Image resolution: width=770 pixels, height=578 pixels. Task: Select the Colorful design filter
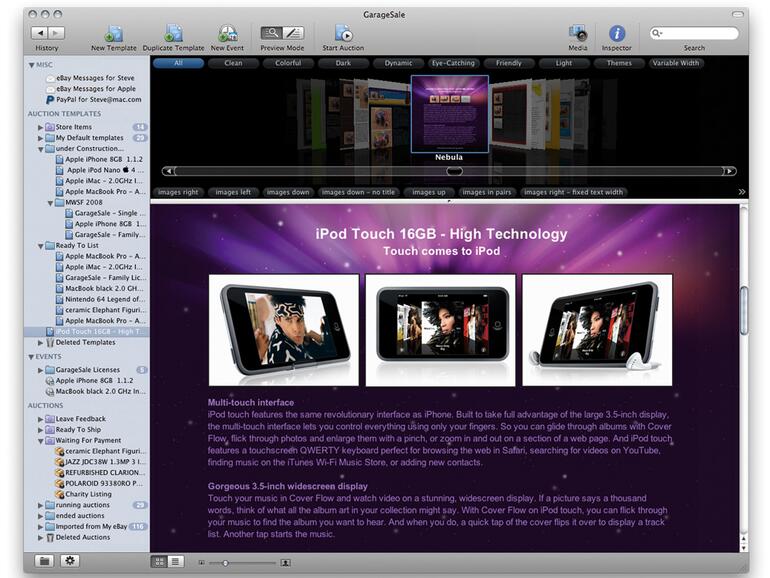coord(288,63)
